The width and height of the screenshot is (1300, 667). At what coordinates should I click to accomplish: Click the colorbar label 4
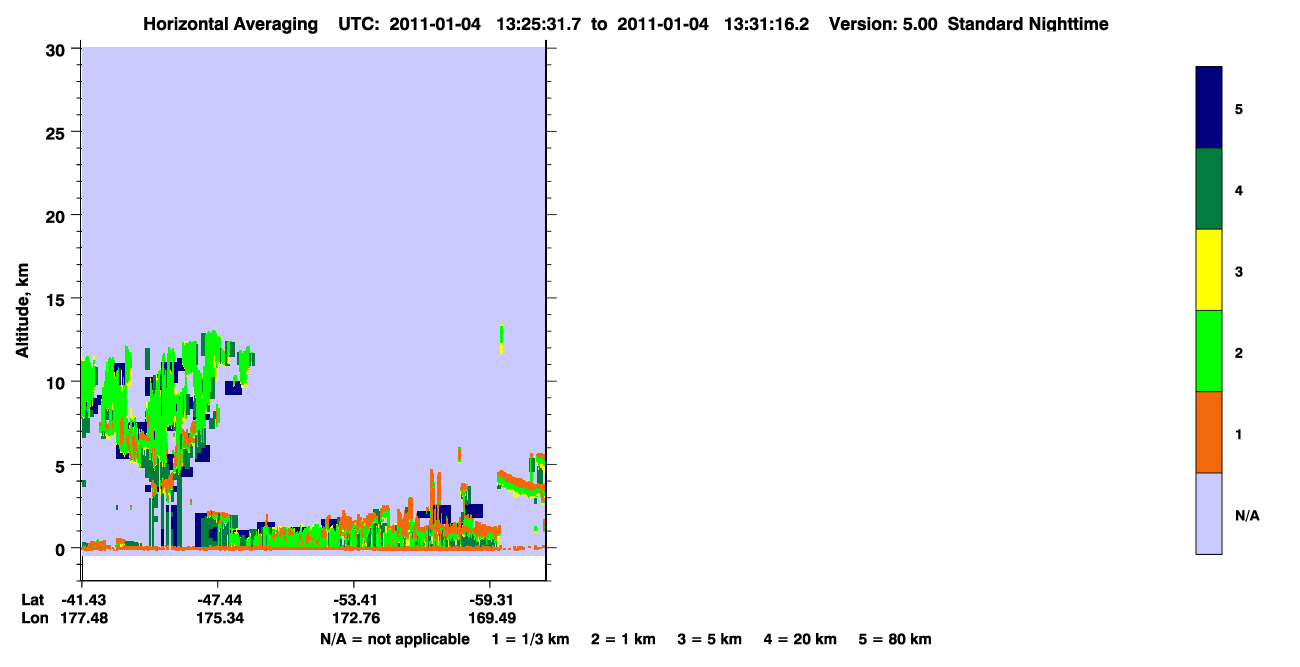(x=1239, y=189)
